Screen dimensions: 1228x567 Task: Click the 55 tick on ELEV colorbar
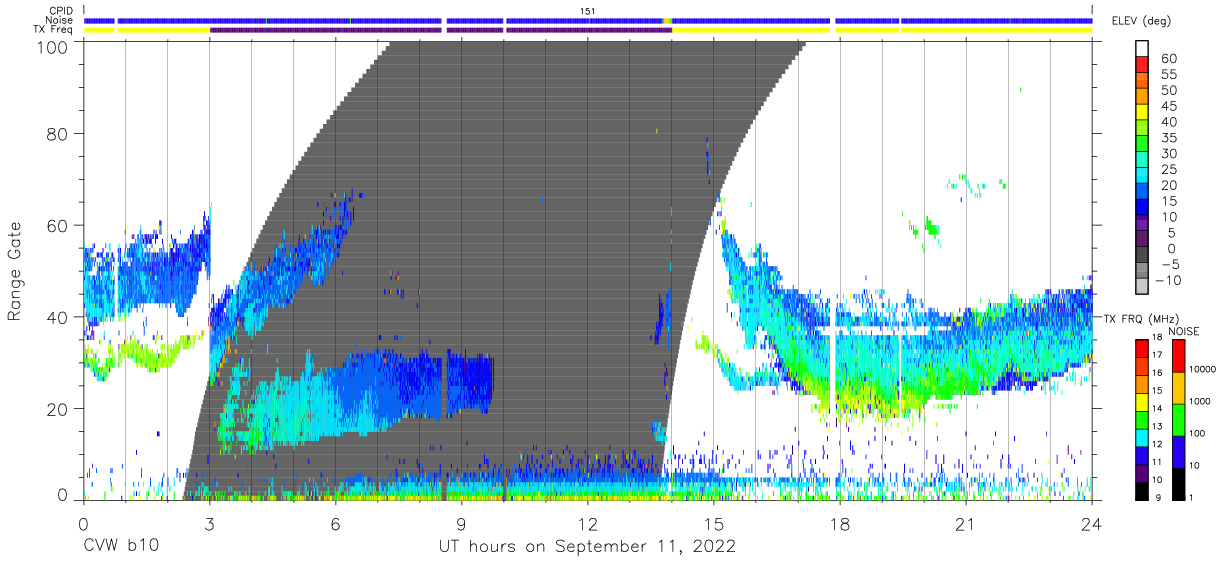1168,75
